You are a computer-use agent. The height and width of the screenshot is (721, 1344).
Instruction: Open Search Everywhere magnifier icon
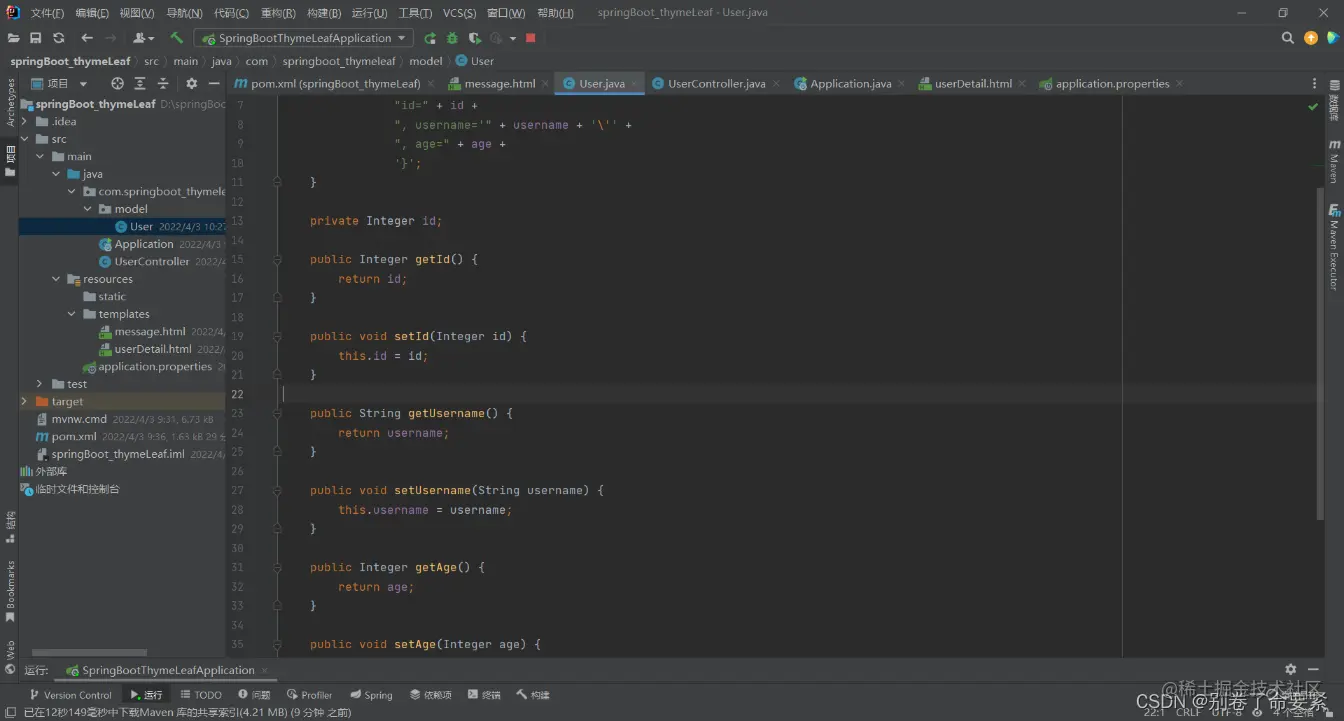click(1288, 38)
